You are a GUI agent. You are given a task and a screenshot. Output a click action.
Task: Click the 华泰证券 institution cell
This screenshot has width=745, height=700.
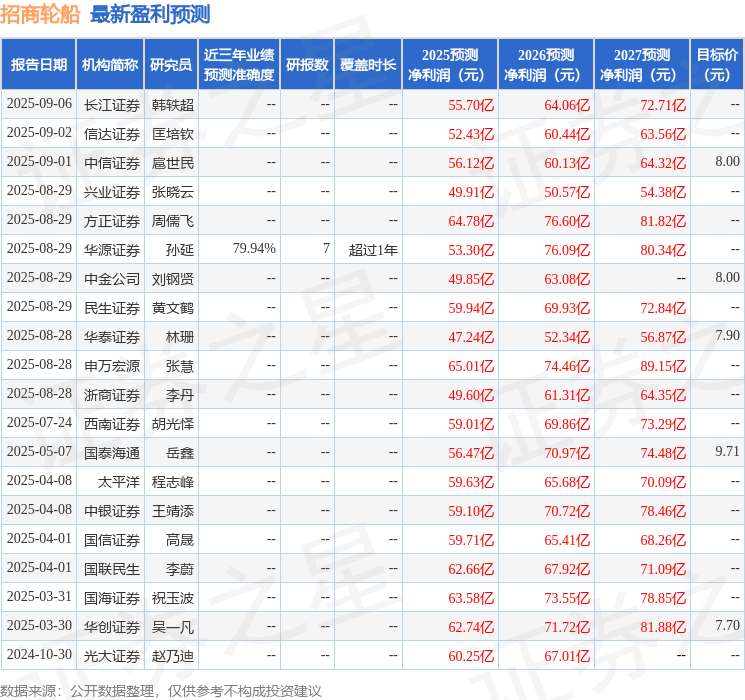tap(112, 337)
